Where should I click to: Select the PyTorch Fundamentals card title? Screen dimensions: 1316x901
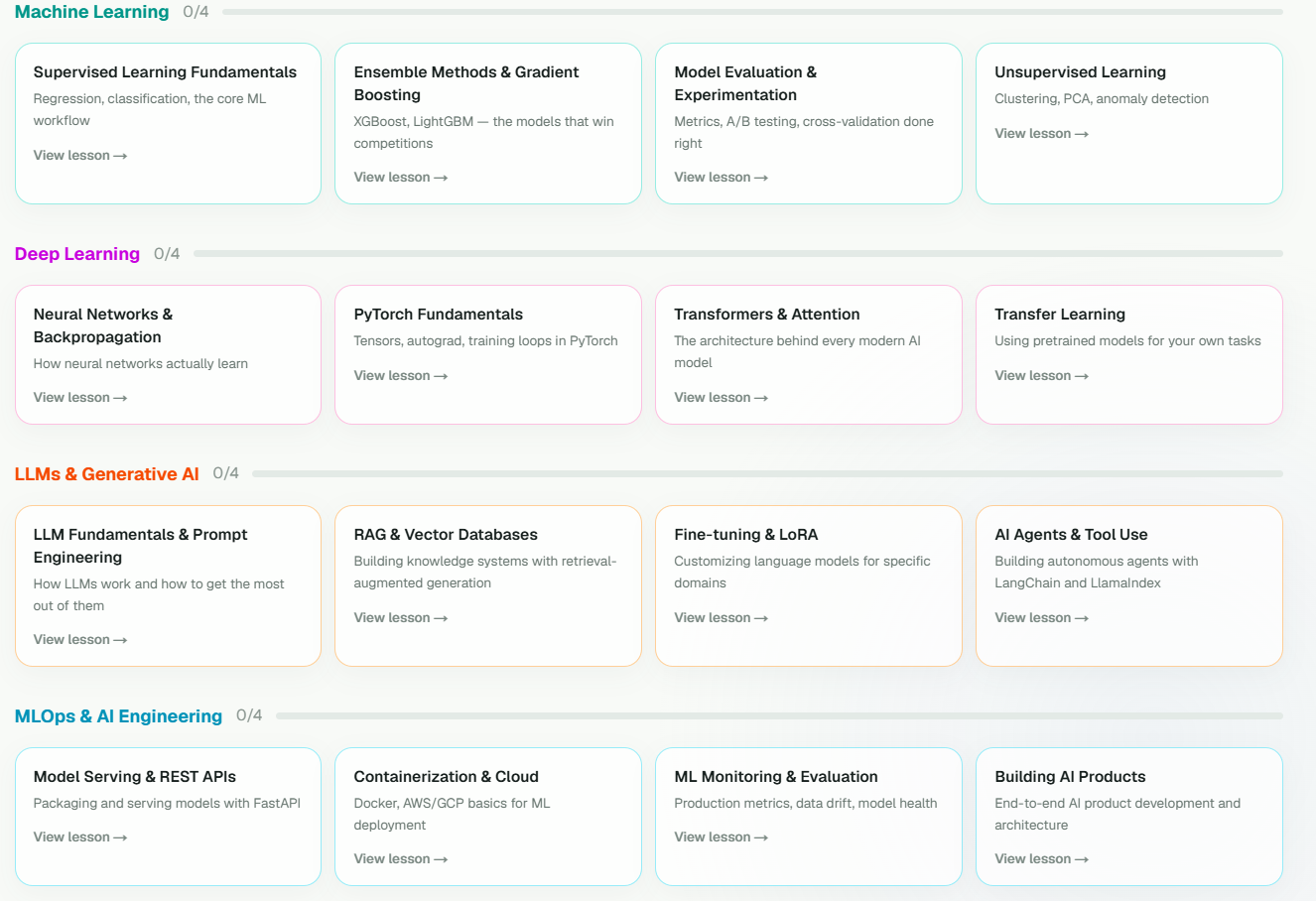439,315
